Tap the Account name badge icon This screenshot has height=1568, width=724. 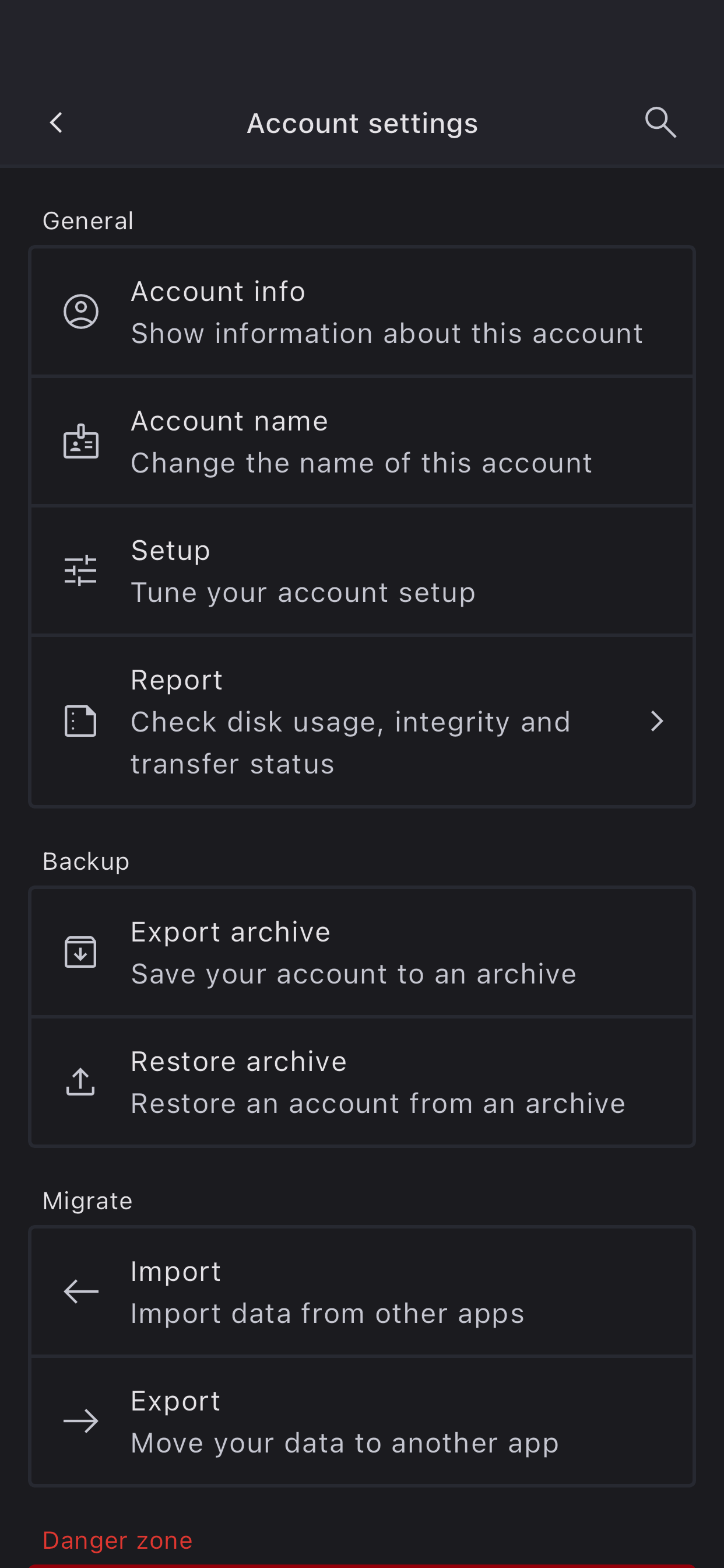click(x=81, y=442)
